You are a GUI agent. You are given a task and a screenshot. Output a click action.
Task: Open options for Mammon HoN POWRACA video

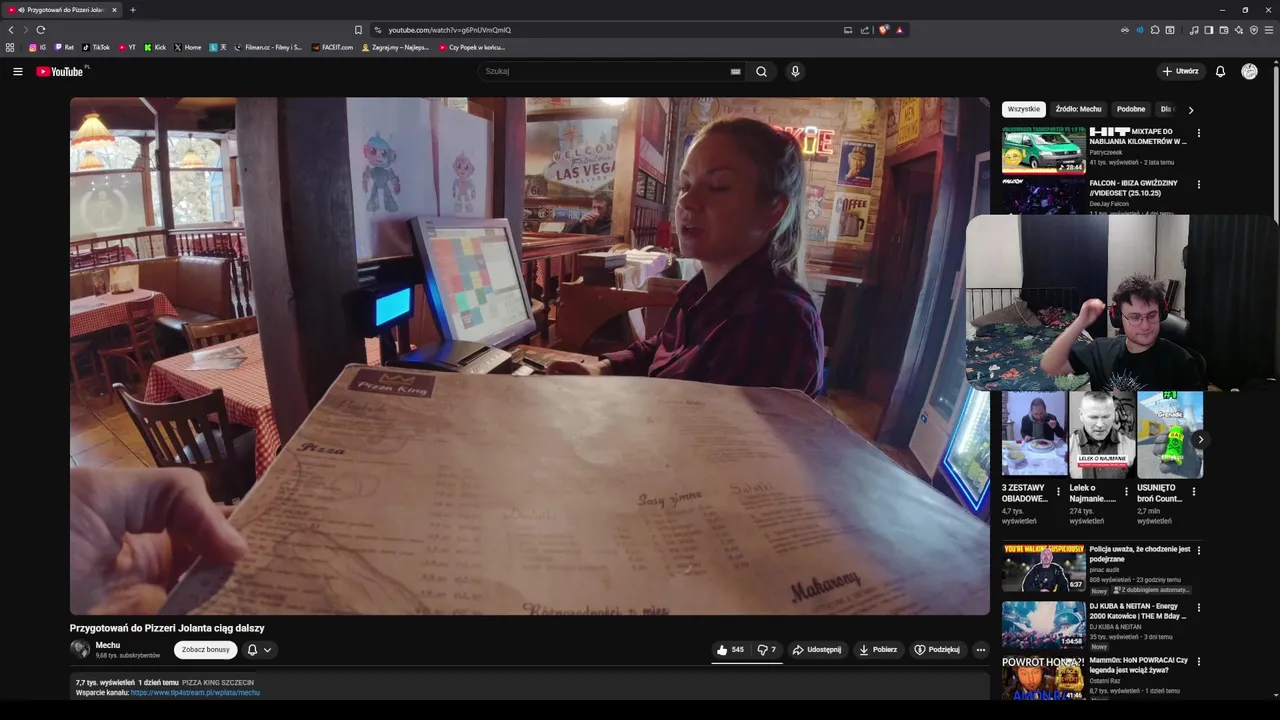tap(1198, 662)
